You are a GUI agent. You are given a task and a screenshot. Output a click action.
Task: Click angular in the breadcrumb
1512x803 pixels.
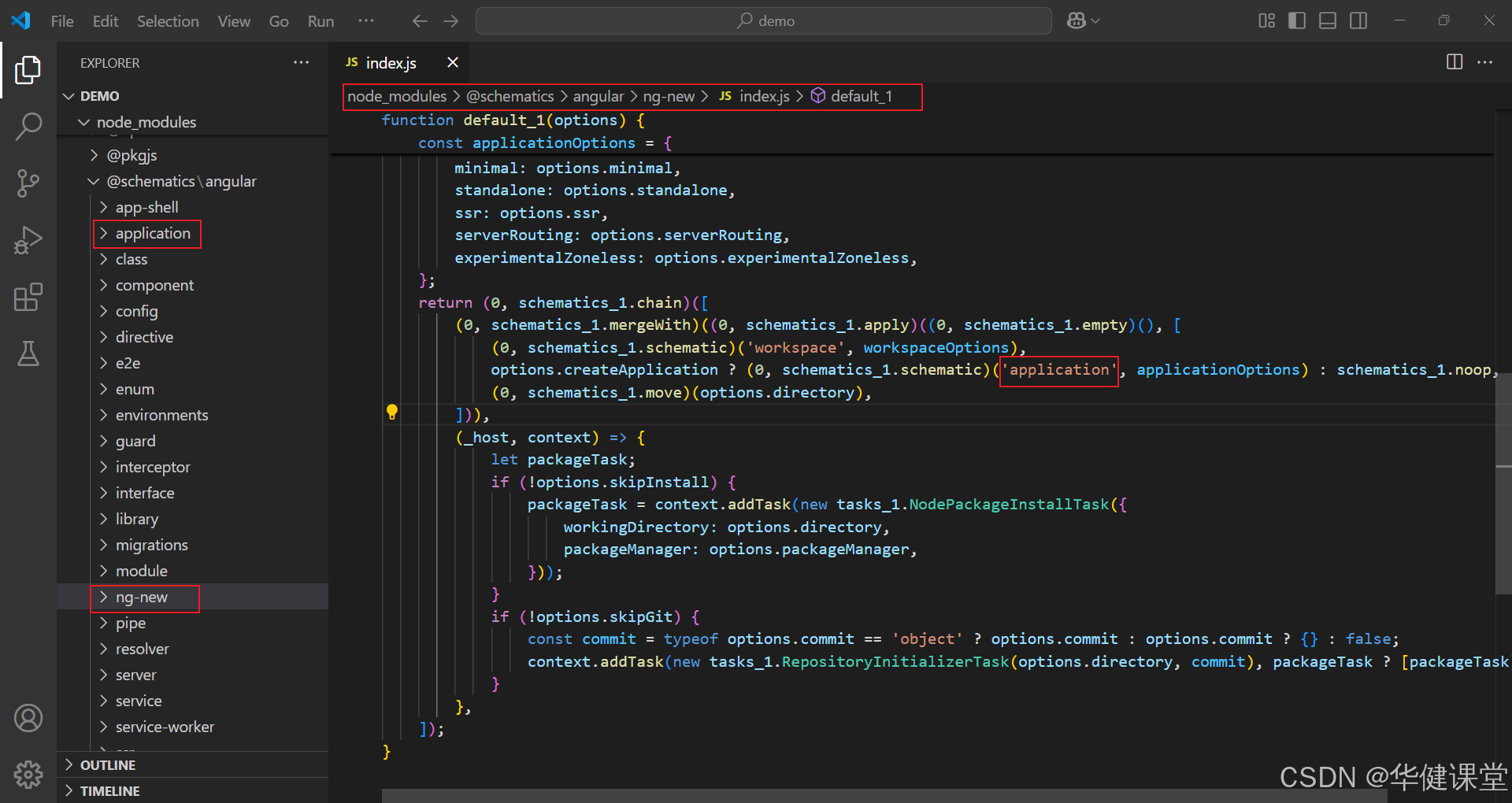pyautogui.click(x=598, y=96)
